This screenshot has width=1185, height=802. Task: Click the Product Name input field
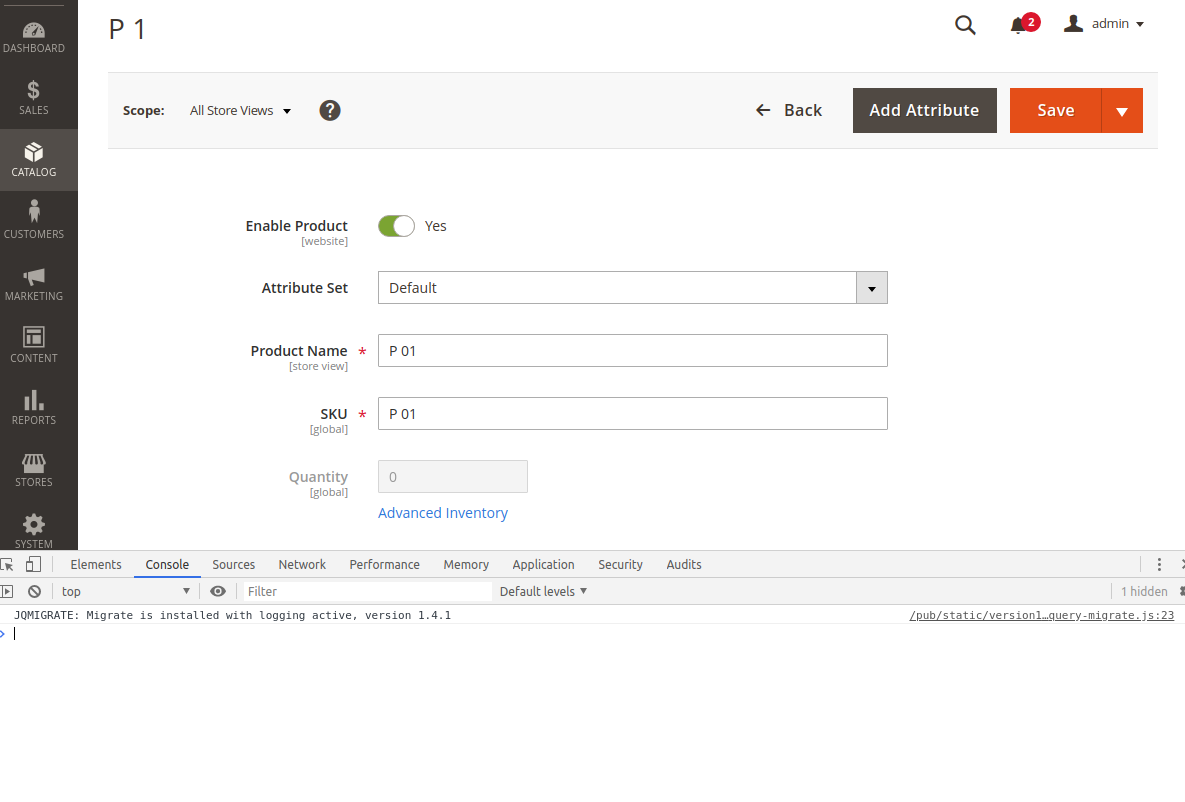(633, 351)
